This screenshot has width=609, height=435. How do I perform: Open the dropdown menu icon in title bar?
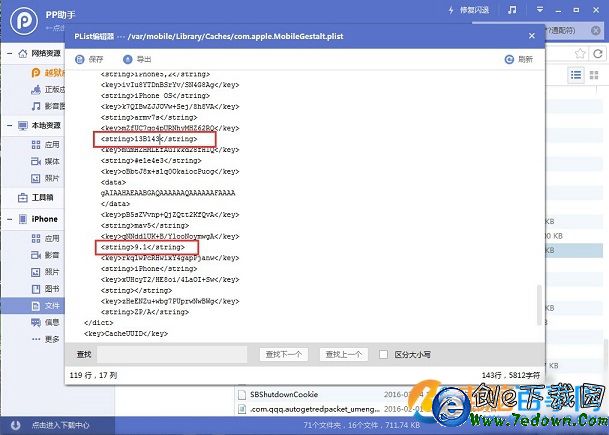point(540,10)
